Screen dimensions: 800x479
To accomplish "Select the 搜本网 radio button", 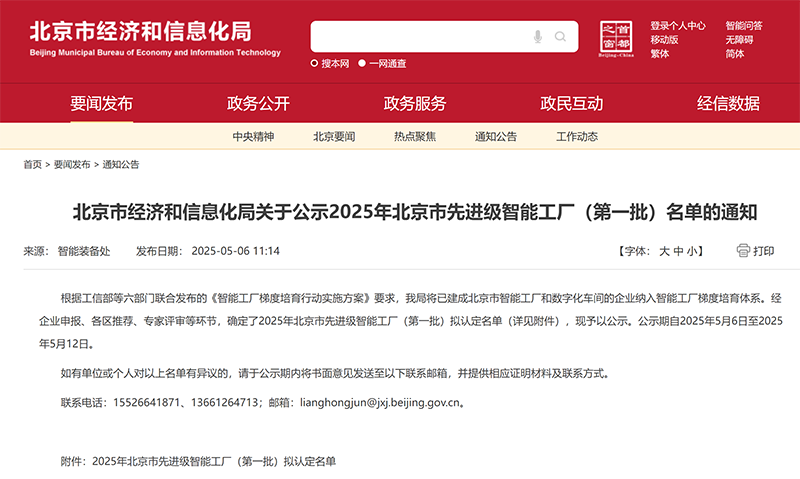I will 314,64.
